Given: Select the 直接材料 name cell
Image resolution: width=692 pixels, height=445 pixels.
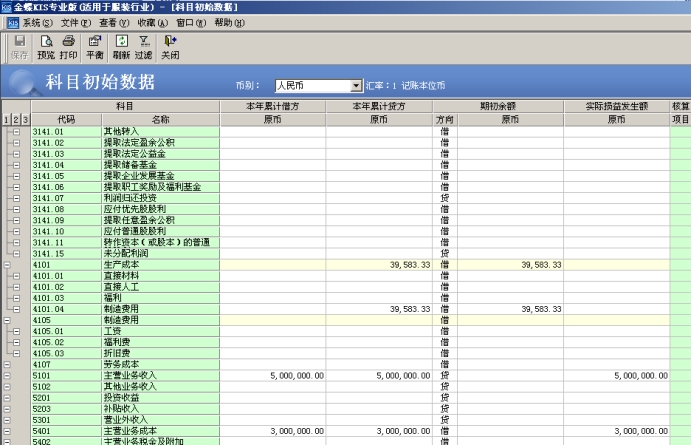Looking at the screenshot, I should pos(161,276).
